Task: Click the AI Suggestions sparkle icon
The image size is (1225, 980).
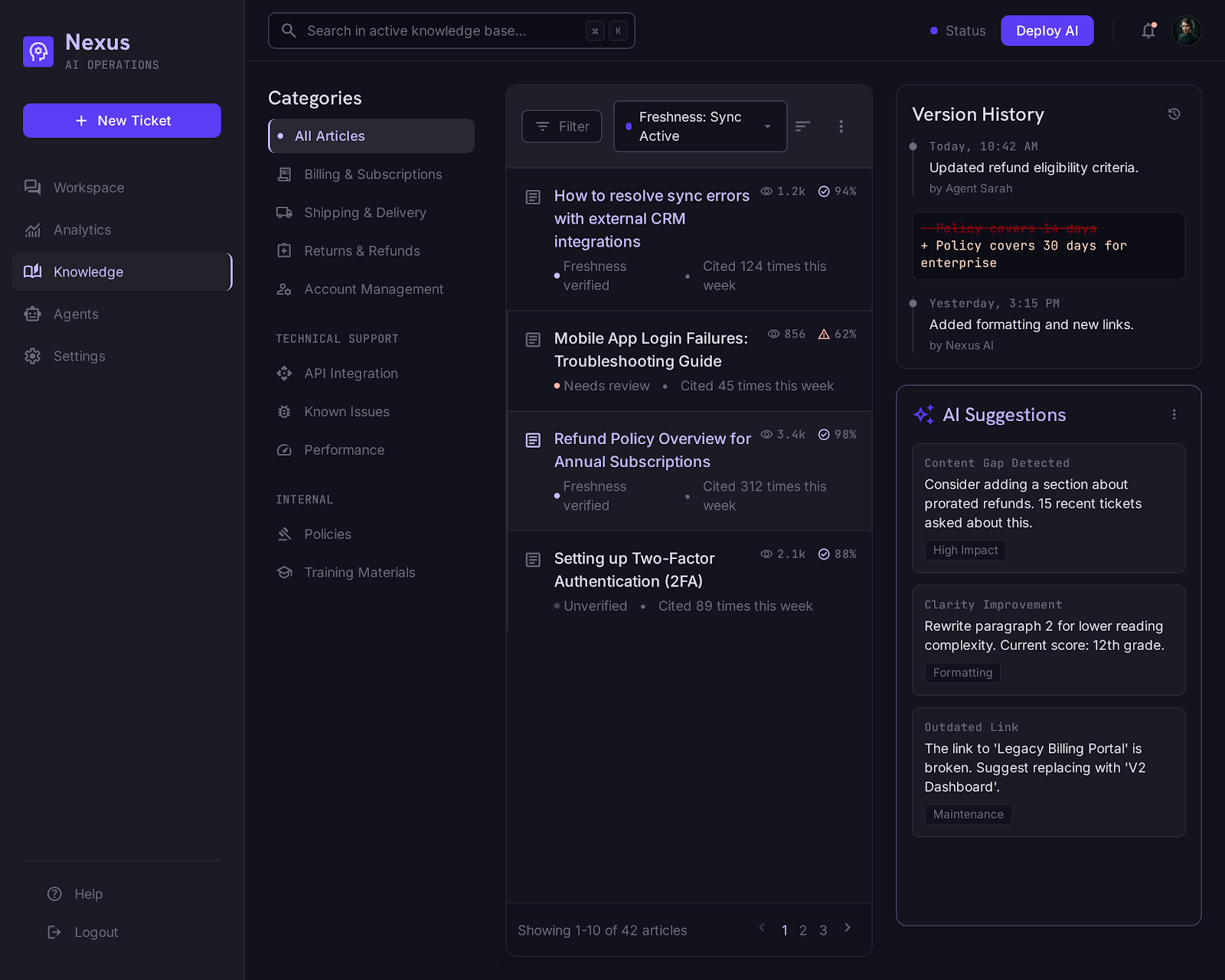Action: coord(924,414)
